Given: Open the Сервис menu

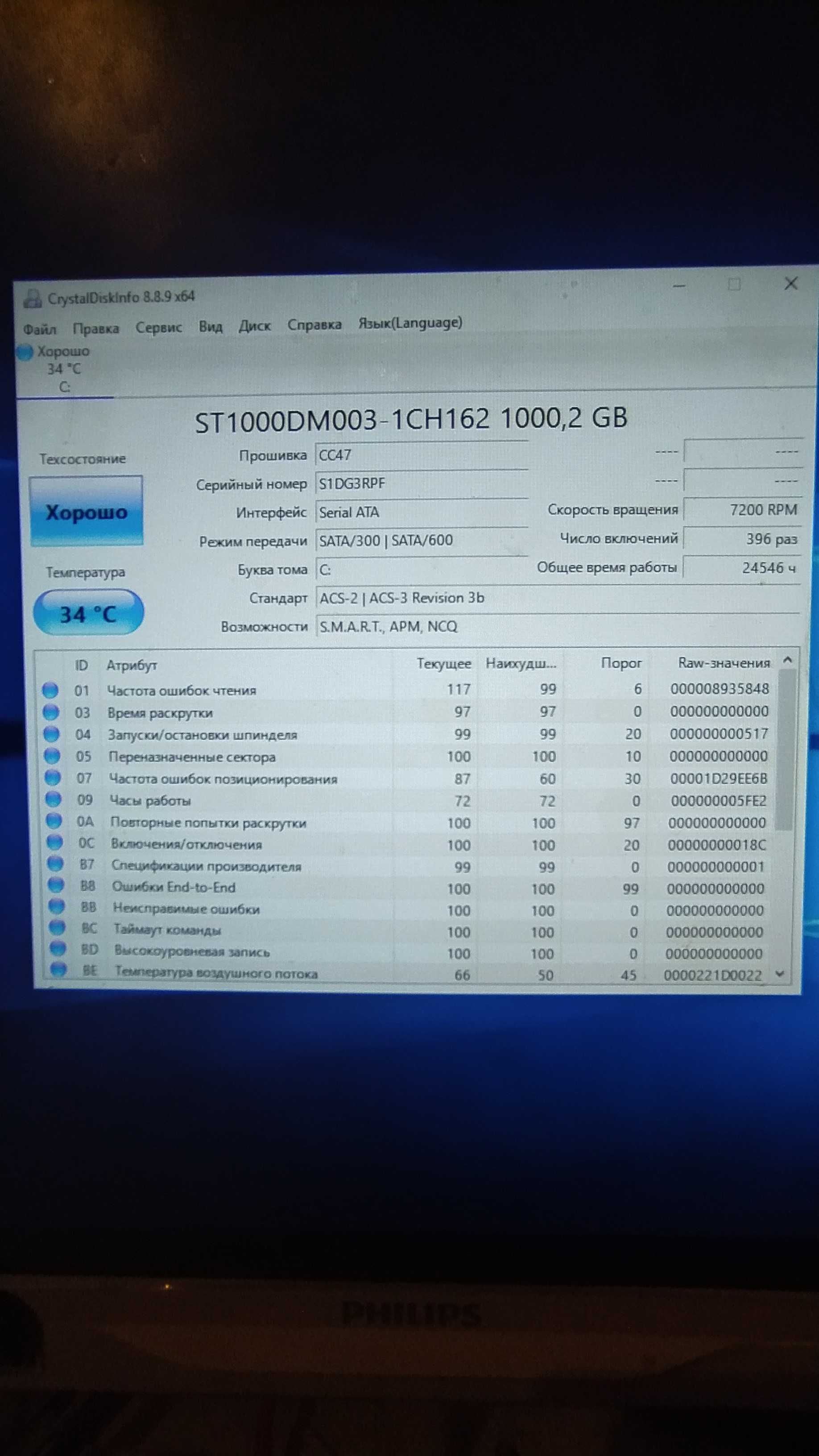Looking at the screenshot, I should [159, 327].
